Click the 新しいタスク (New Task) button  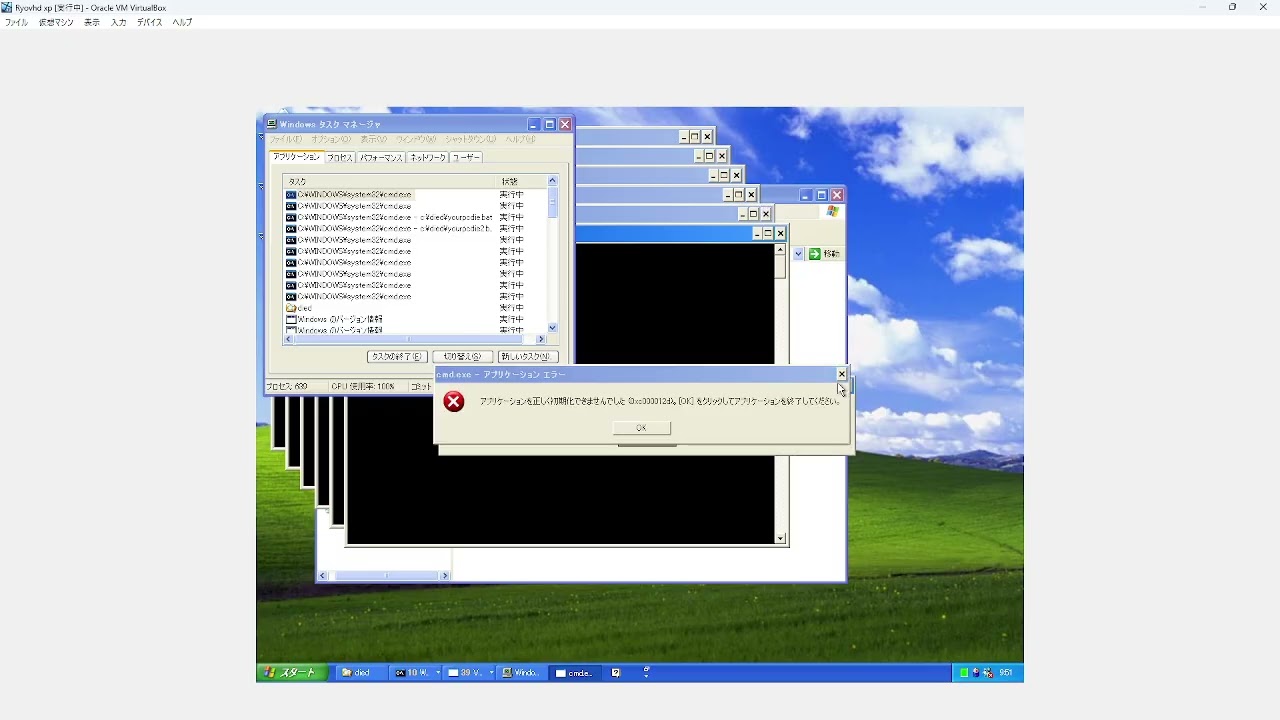(x=528, y=357)
